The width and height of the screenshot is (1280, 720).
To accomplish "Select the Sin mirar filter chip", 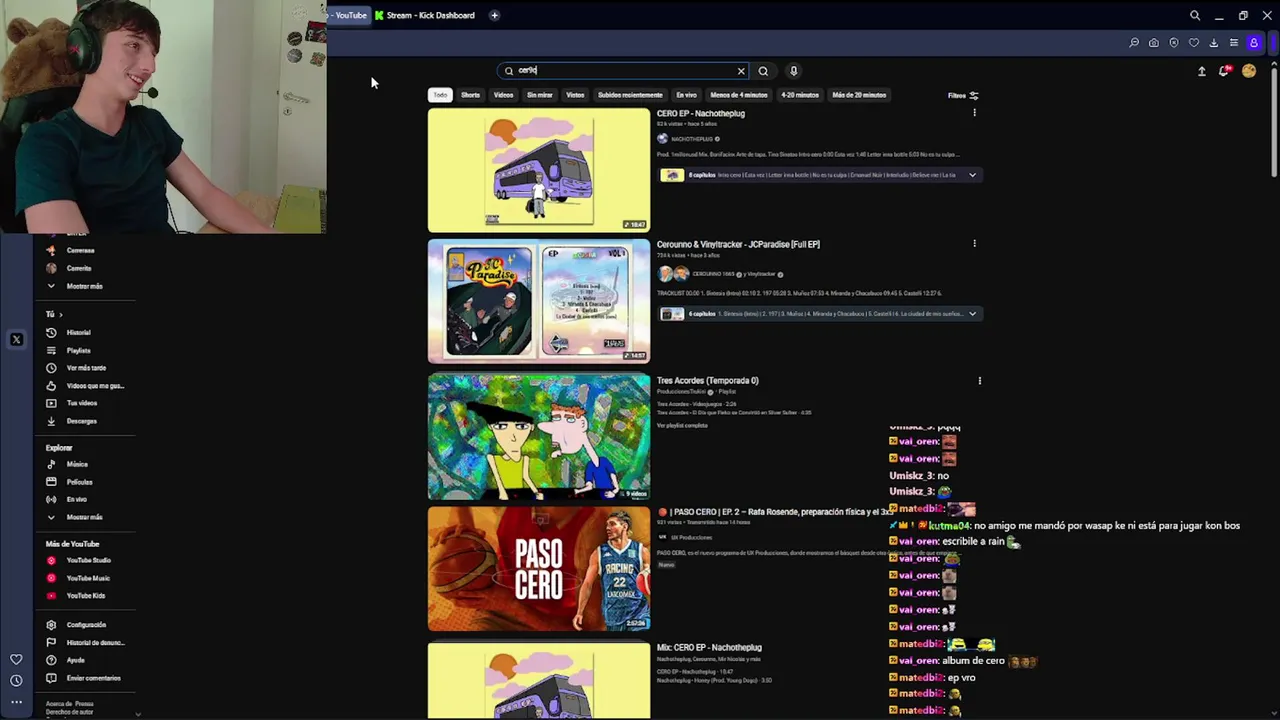I will point(540,95).
